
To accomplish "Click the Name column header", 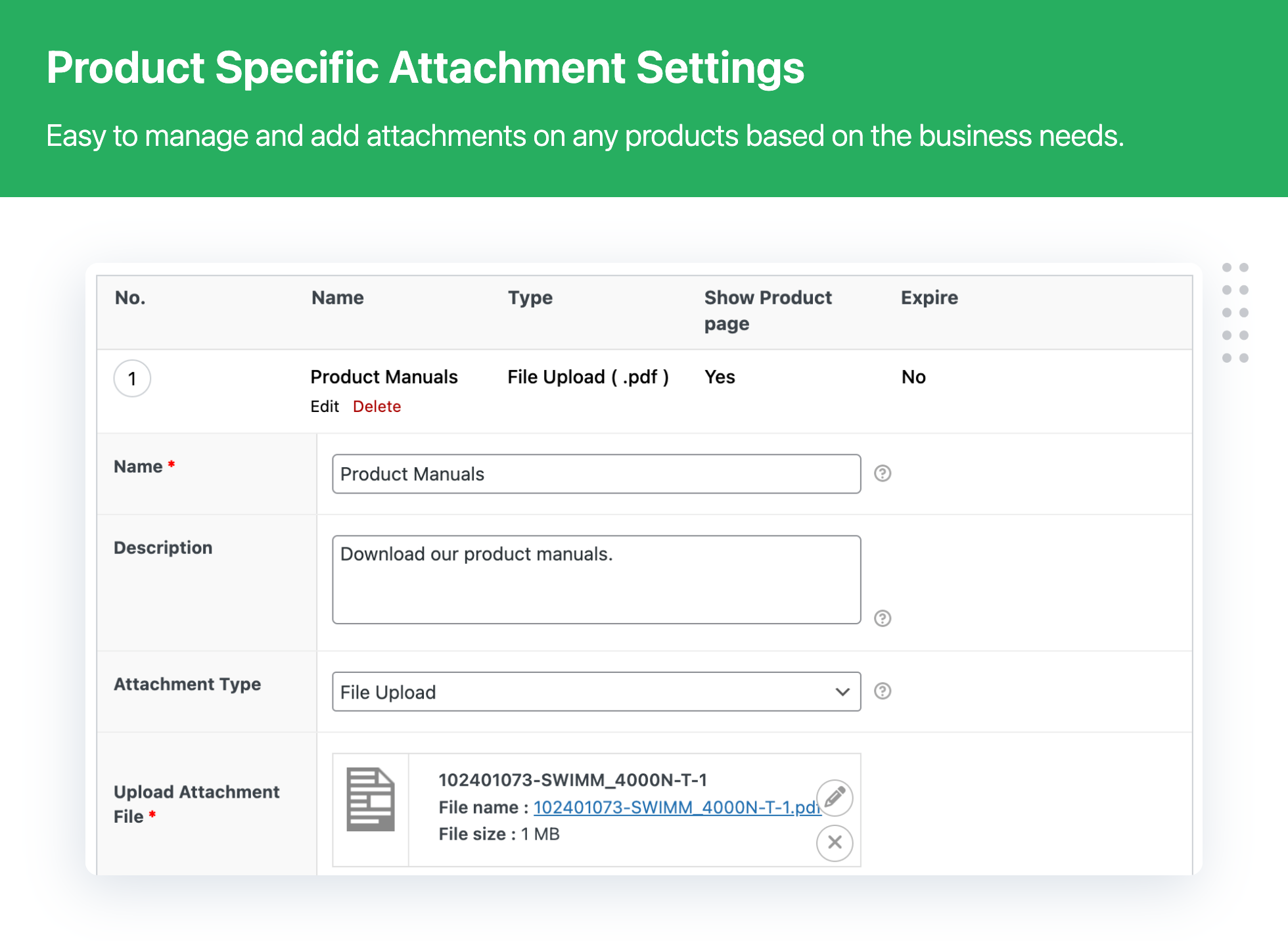I will tap(337, 298).
